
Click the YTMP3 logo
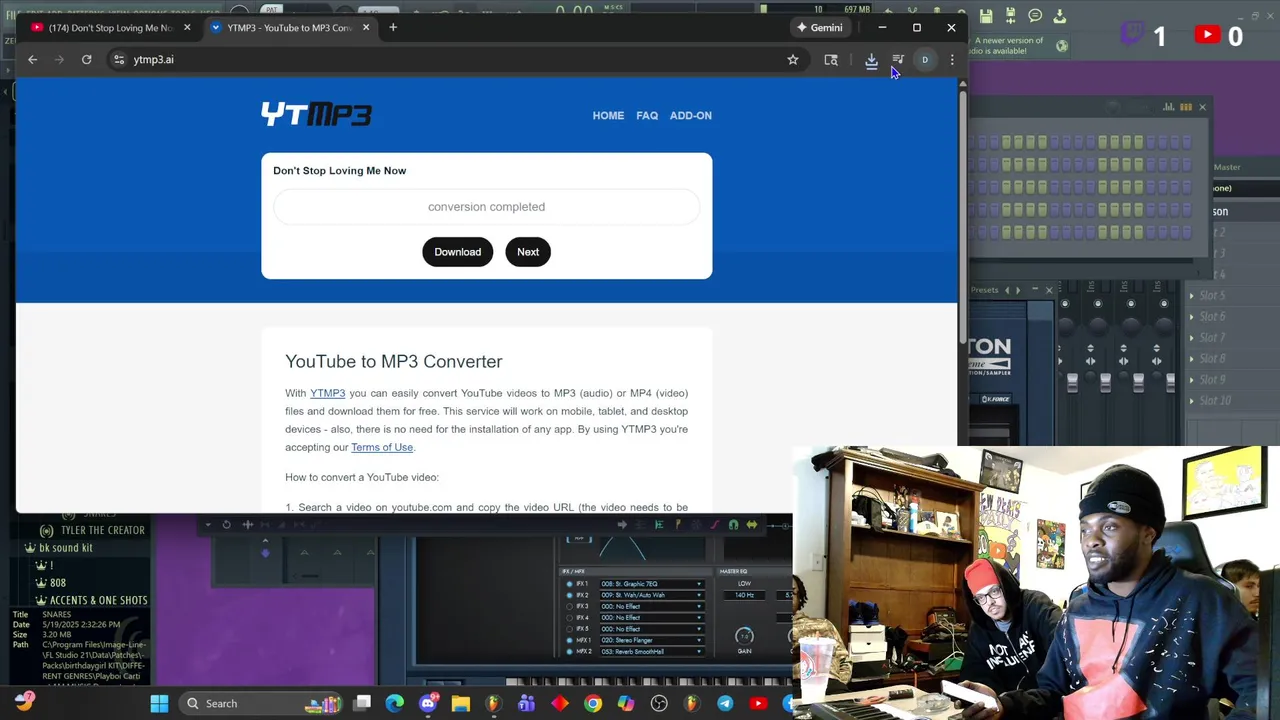316,115
